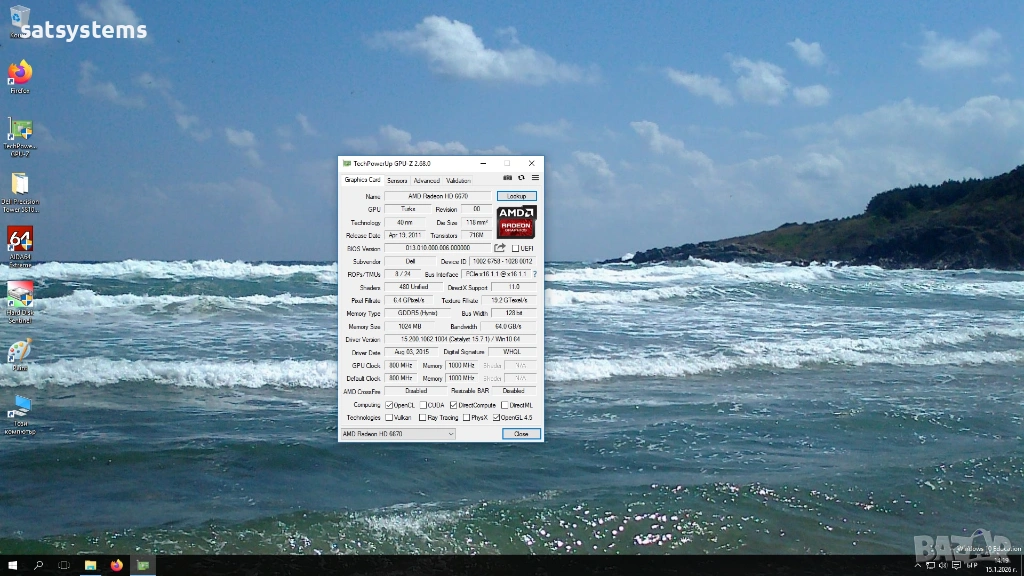Image resolution: width=1024 pixels, height=576 pixels.
Task: Click the GPU-Z refresh icon
Action: point(521,178)
